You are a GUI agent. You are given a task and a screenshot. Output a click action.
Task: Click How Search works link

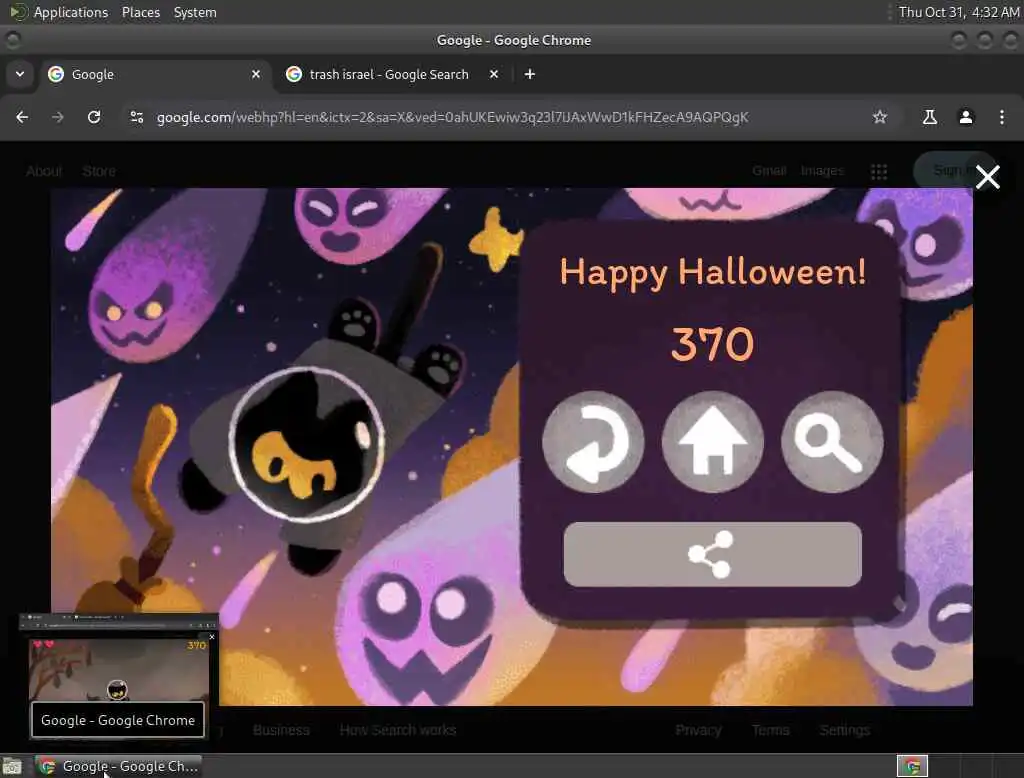[398, 730]
